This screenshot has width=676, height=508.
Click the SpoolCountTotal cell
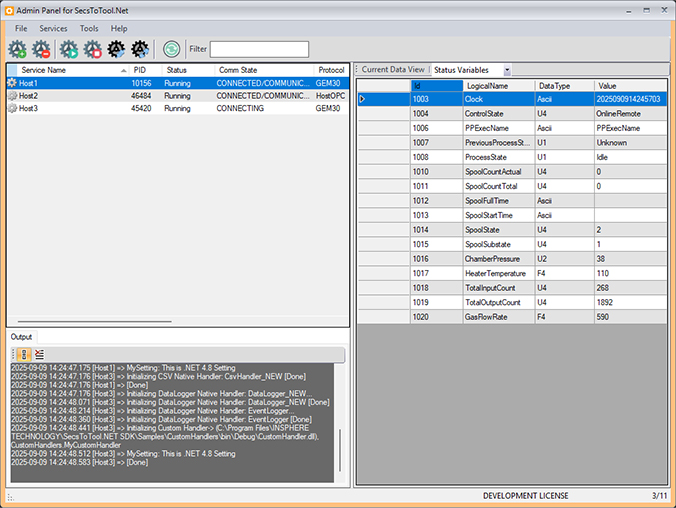click(x=499, y=186)
